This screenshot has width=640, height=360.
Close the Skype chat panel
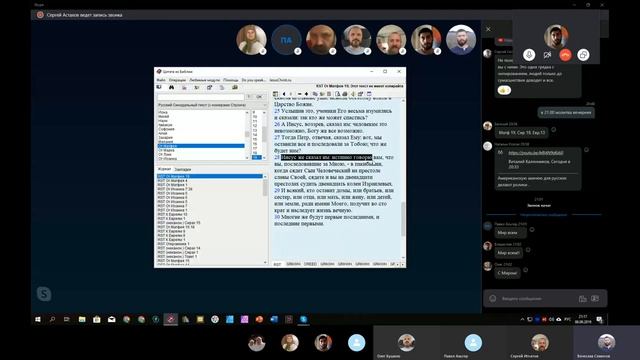(488, 29)
